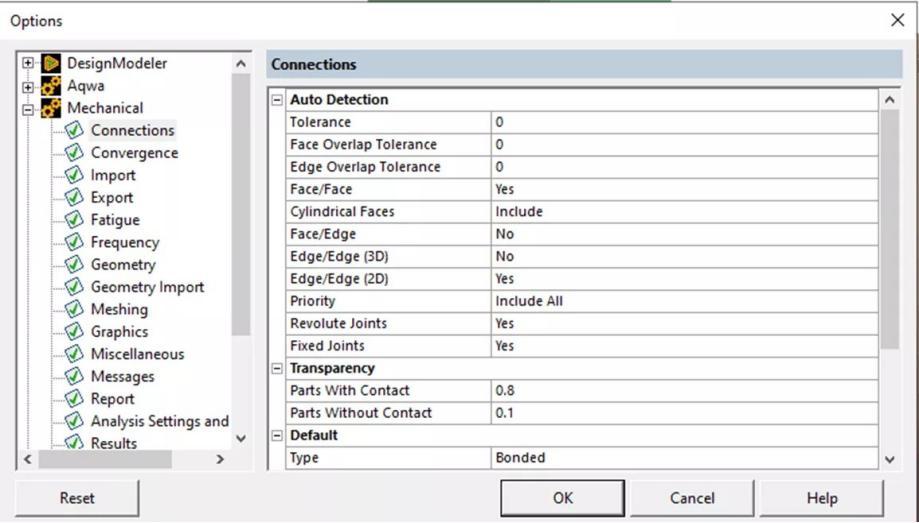The width and height of the screenshot is (919, 523).
Task: Select Convergence in the options tree
Action: 134,153
